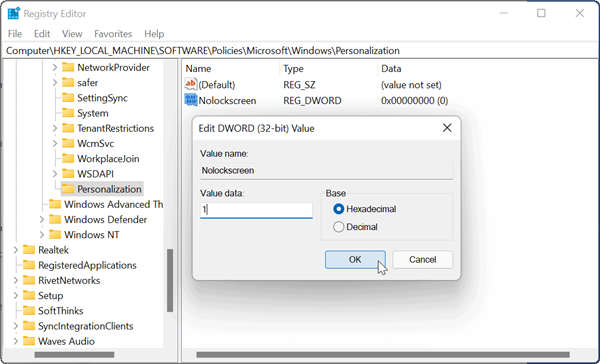Open the Favorites menu

pos(113,34)
